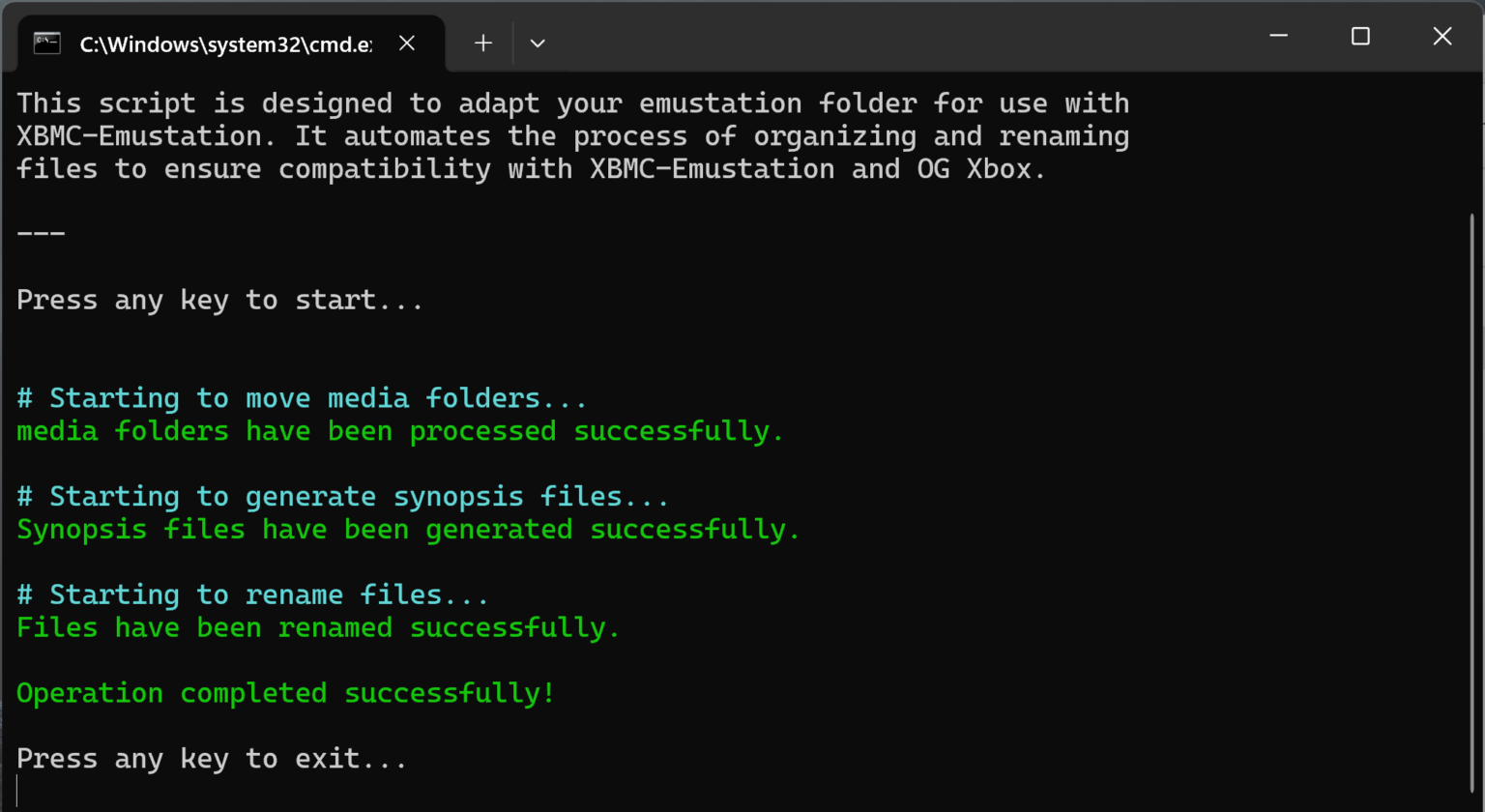
Task: Maximize the terminal window
Action: (x=1360, y=37)
